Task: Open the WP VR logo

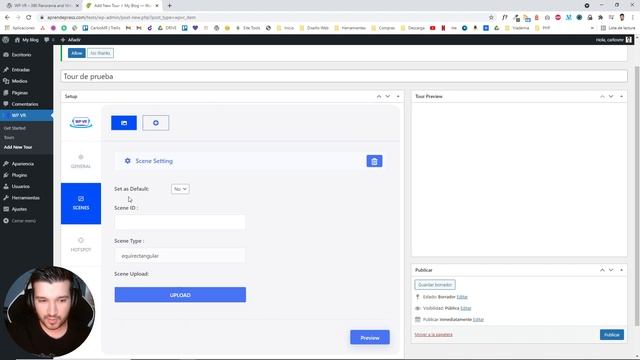Action: (81, 122)
